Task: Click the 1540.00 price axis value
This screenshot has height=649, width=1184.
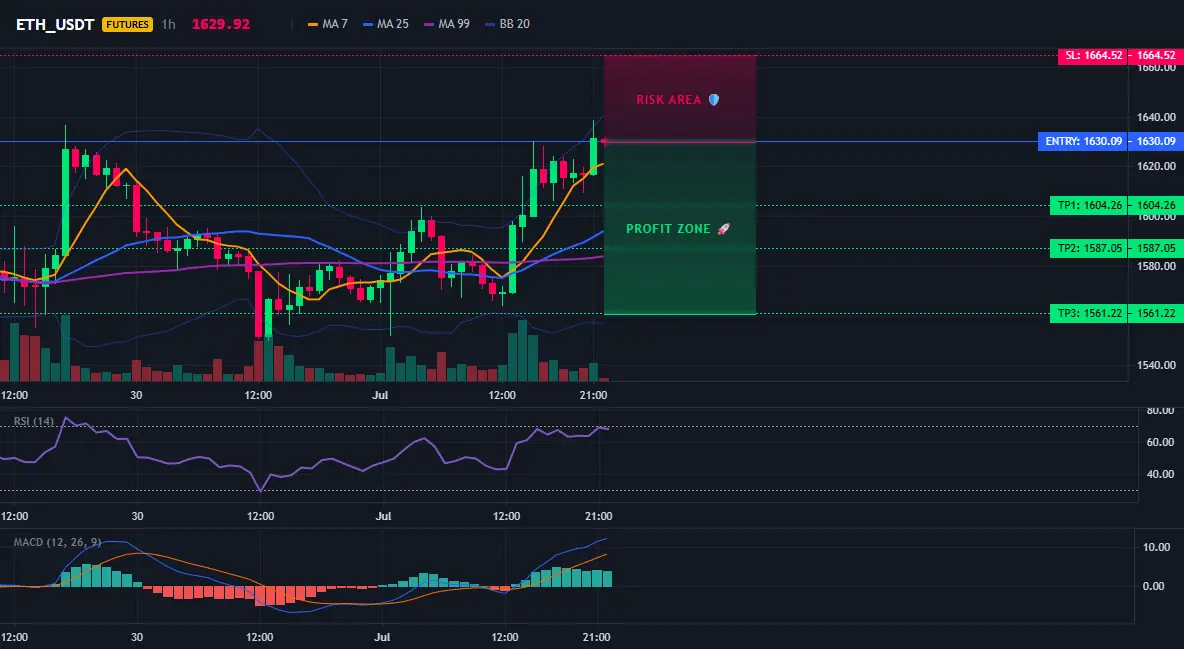Action: 1156,365
